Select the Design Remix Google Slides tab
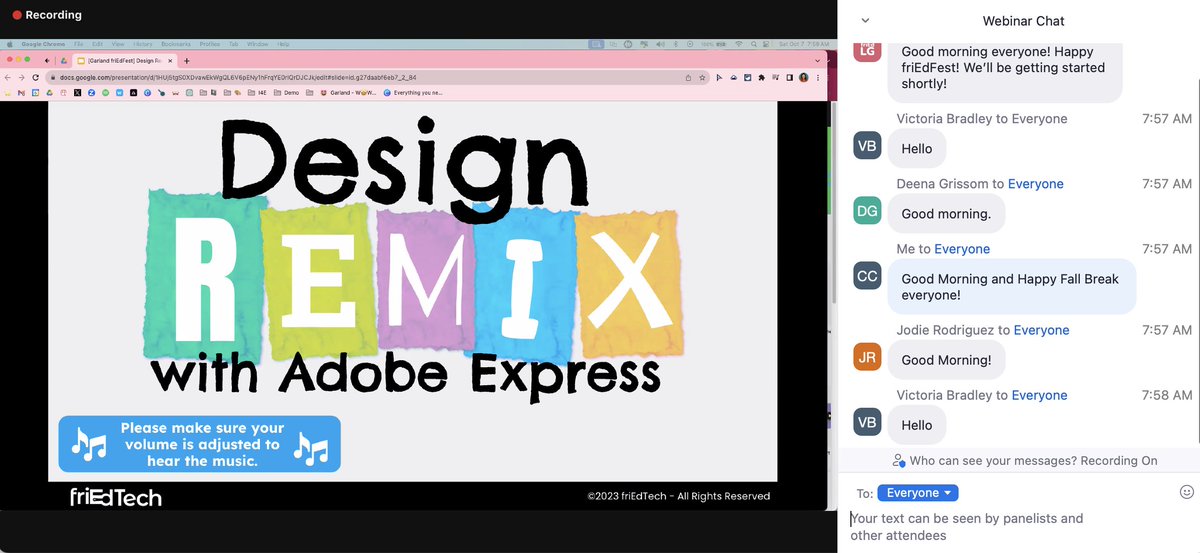The height and width of the screenshot is (553, 1200). click(124, 61)
